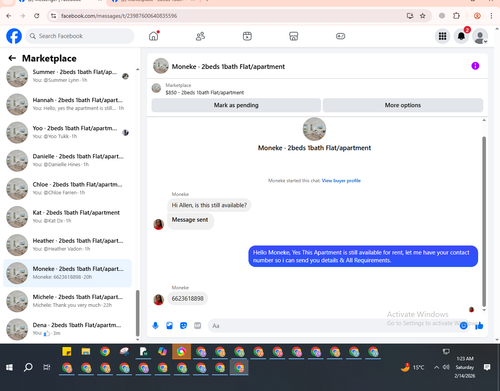Click the chat pane vertical scrollbar
The width and height of the screenshot is (500, 391).
484,221
